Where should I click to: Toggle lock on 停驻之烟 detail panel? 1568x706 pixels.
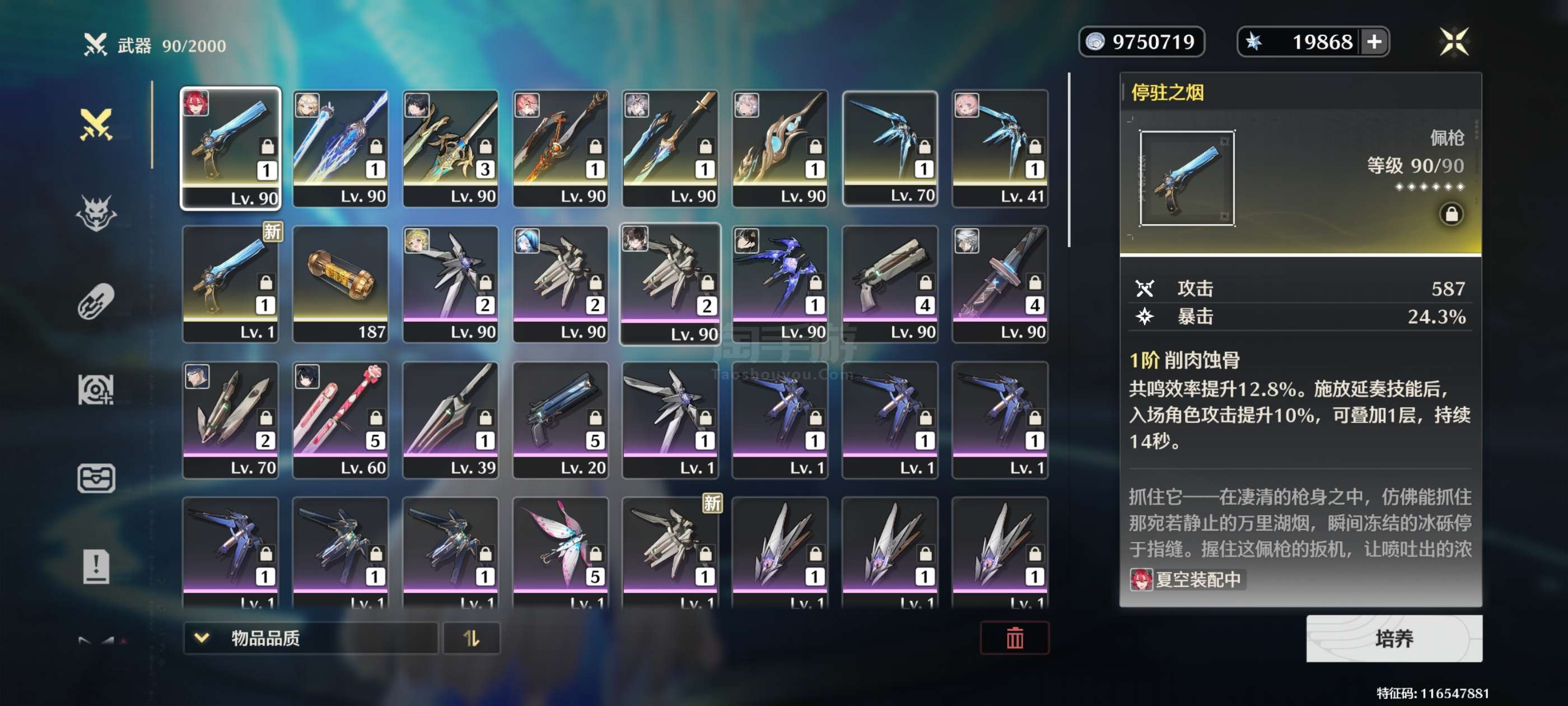point(1451,214)
